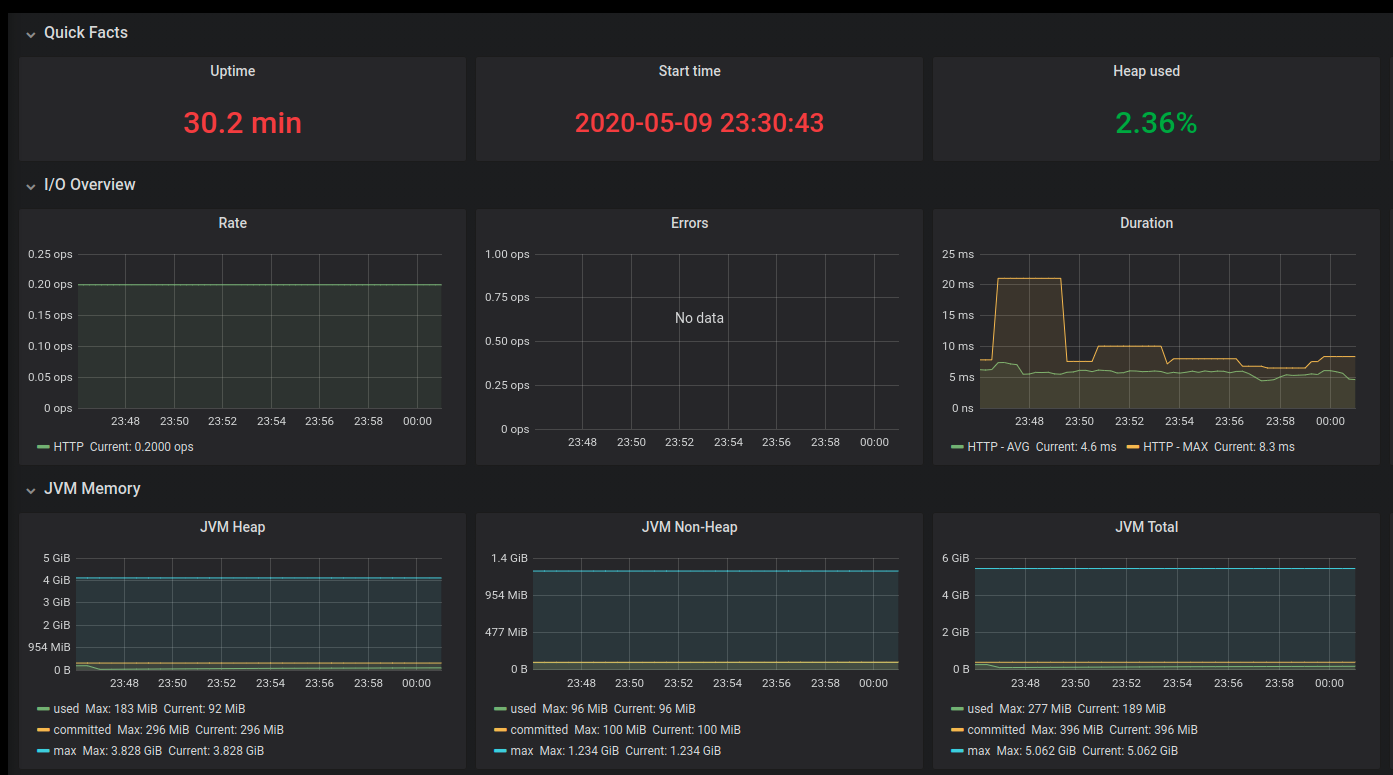
Task: Toggle the used series in JVM Heap legend
Action: (66, 709)
